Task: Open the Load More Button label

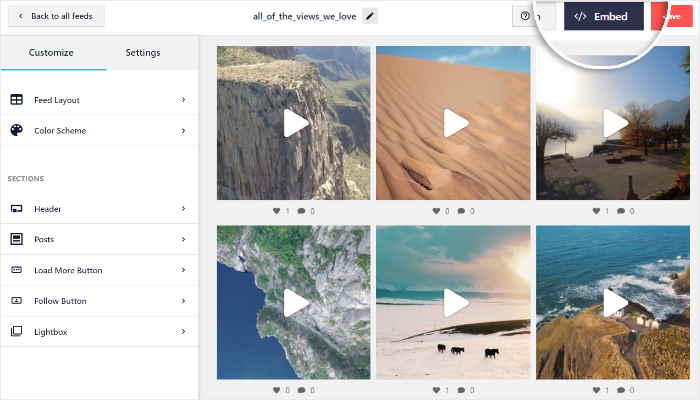Action: click(68, 271)
